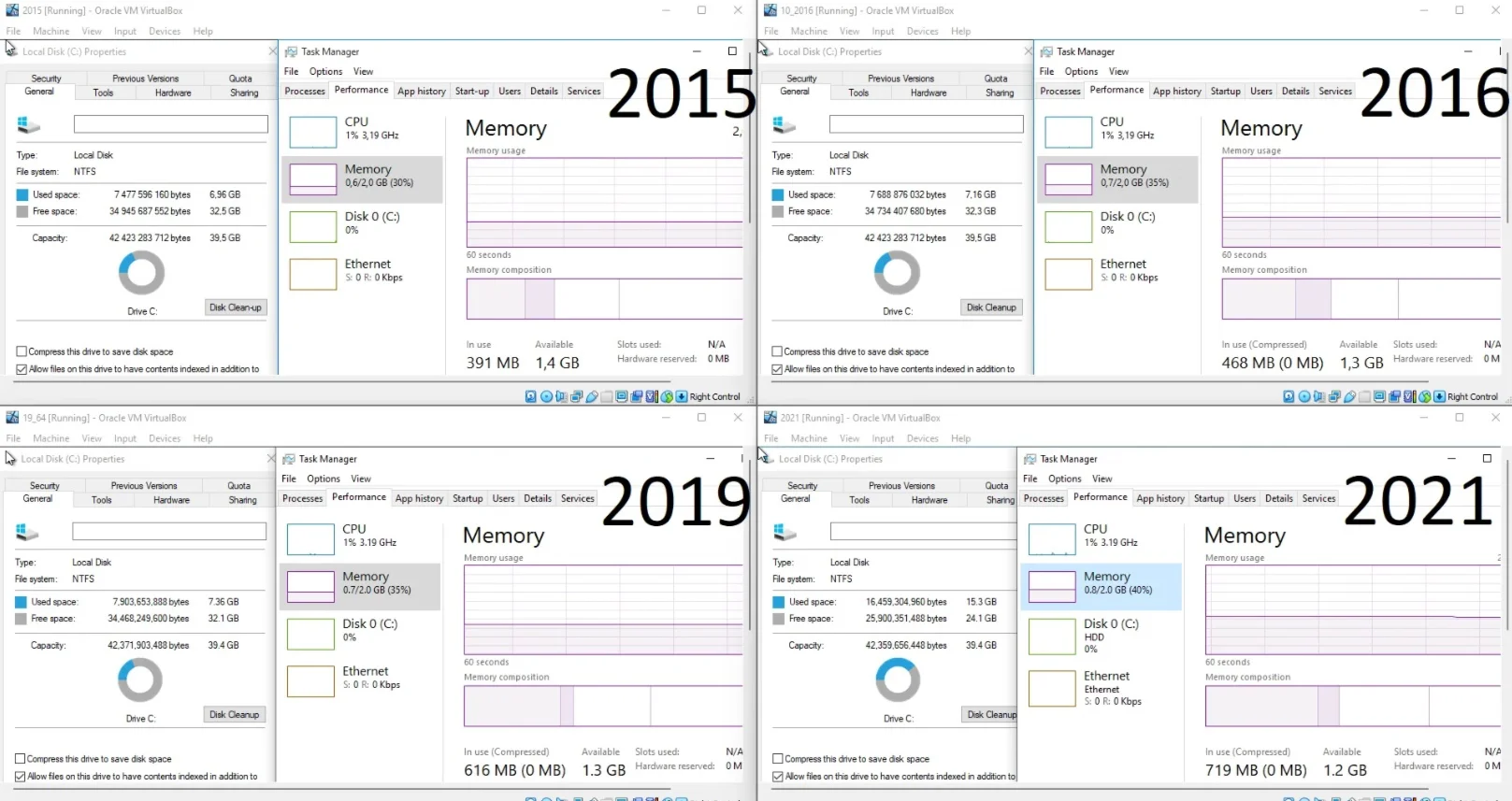This screenshot has height=801, width=1512.
Task: Click keyboard capture arrow icon in 10_2016 VM
Action: 1439,396
